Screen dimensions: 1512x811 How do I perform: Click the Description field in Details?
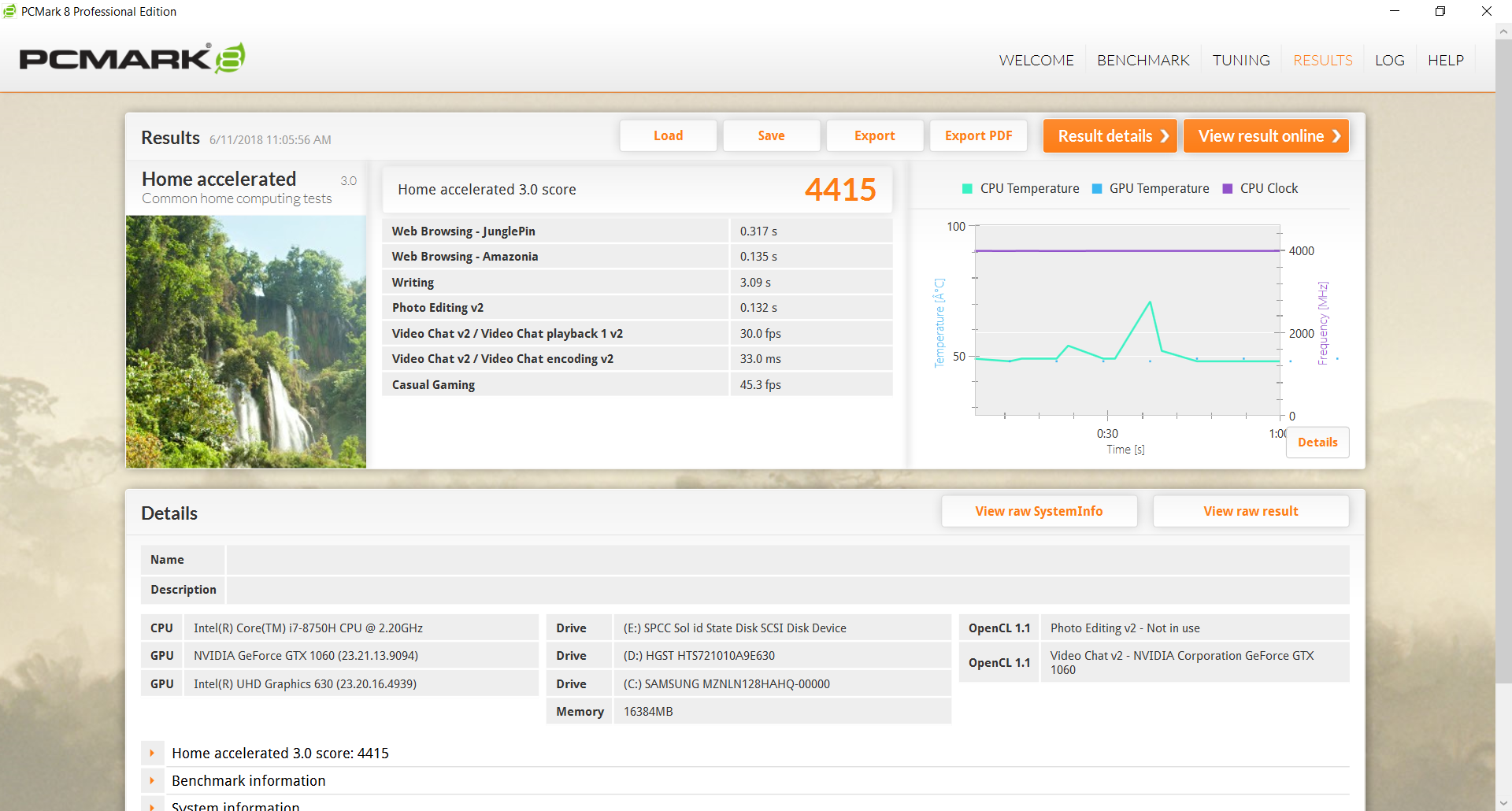click(x=787, y=590)
